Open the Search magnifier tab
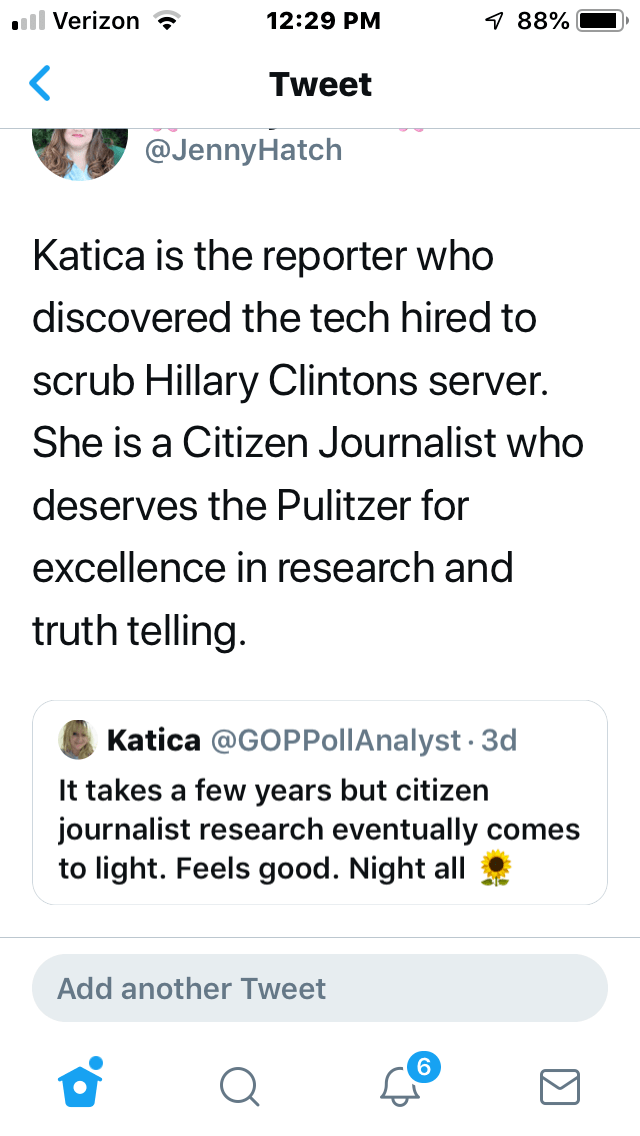The height and width of the screenshot is (1136, 640). 240,1085
